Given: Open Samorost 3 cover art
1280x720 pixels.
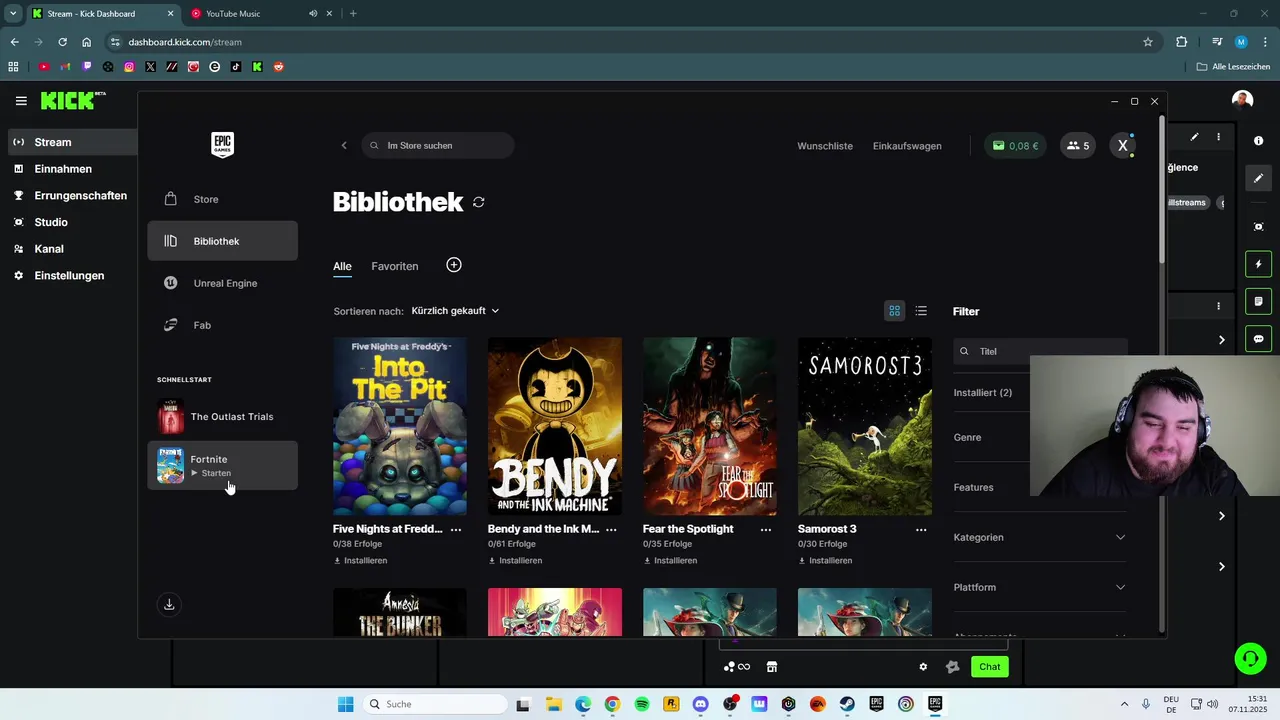Looking at the screenshot, I should [x=865, y=427].
